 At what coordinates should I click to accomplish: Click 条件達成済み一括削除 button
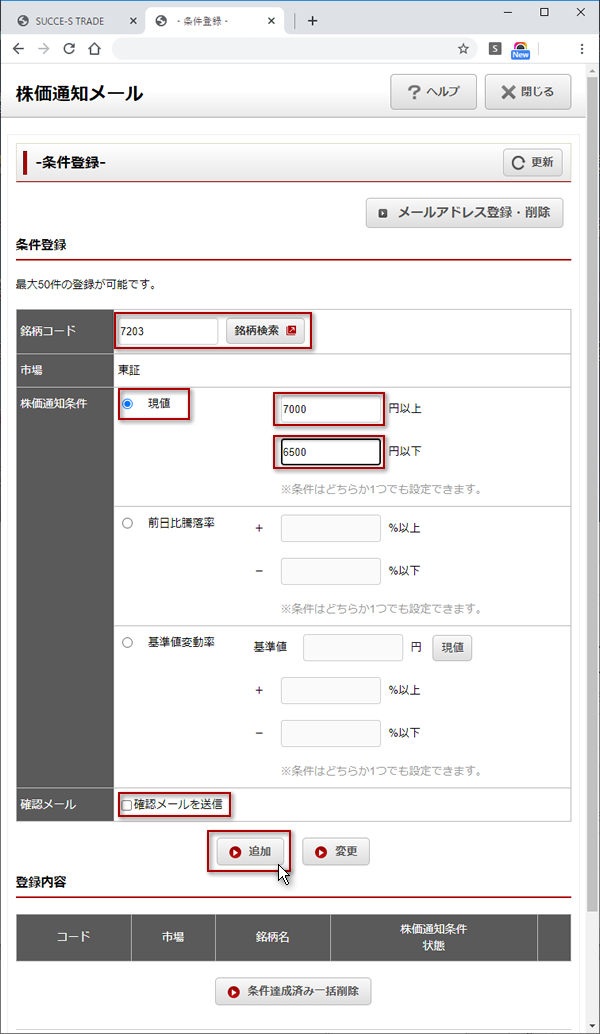click(293, 992)
